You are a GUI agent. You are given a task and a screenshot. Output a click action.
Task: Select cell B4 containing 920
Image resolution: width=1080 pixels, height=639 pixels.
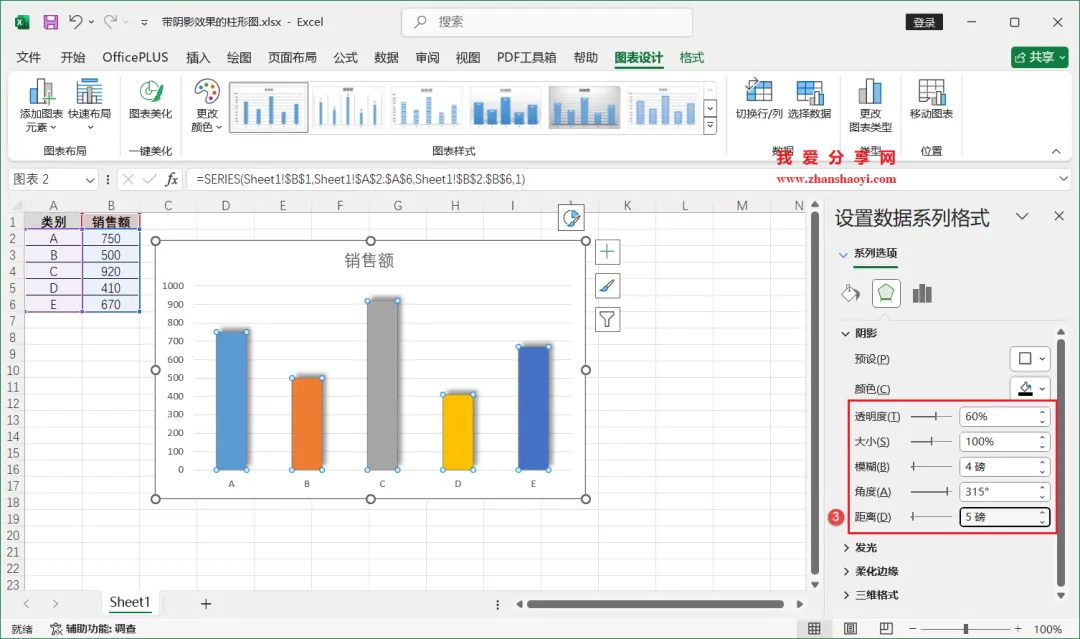(x=111, y=271)
